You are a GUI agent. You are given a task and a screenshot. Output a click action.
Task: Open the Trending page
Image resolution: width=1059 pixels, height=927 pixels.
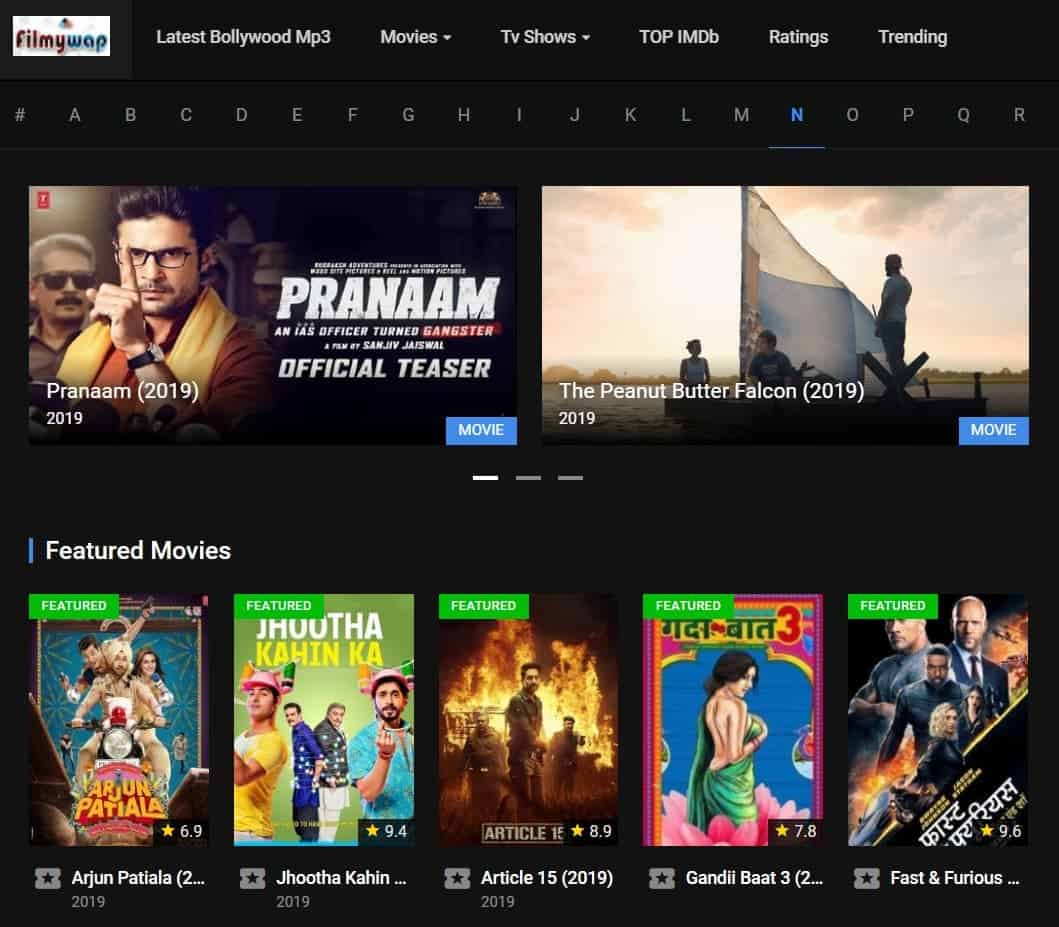(912, 37)
